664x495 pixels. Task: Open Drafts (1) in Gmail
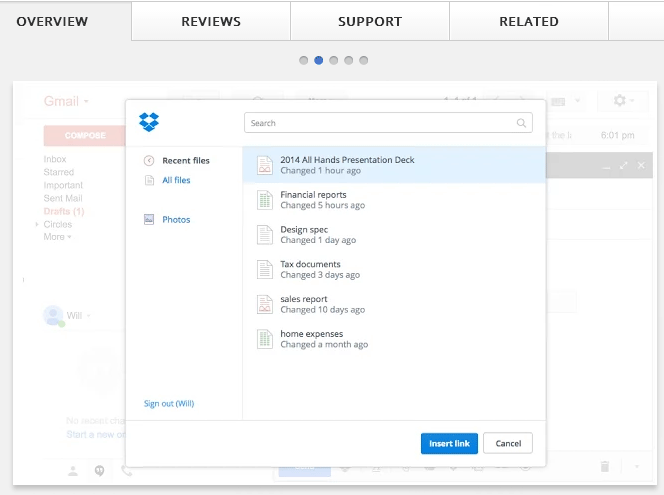64,211
